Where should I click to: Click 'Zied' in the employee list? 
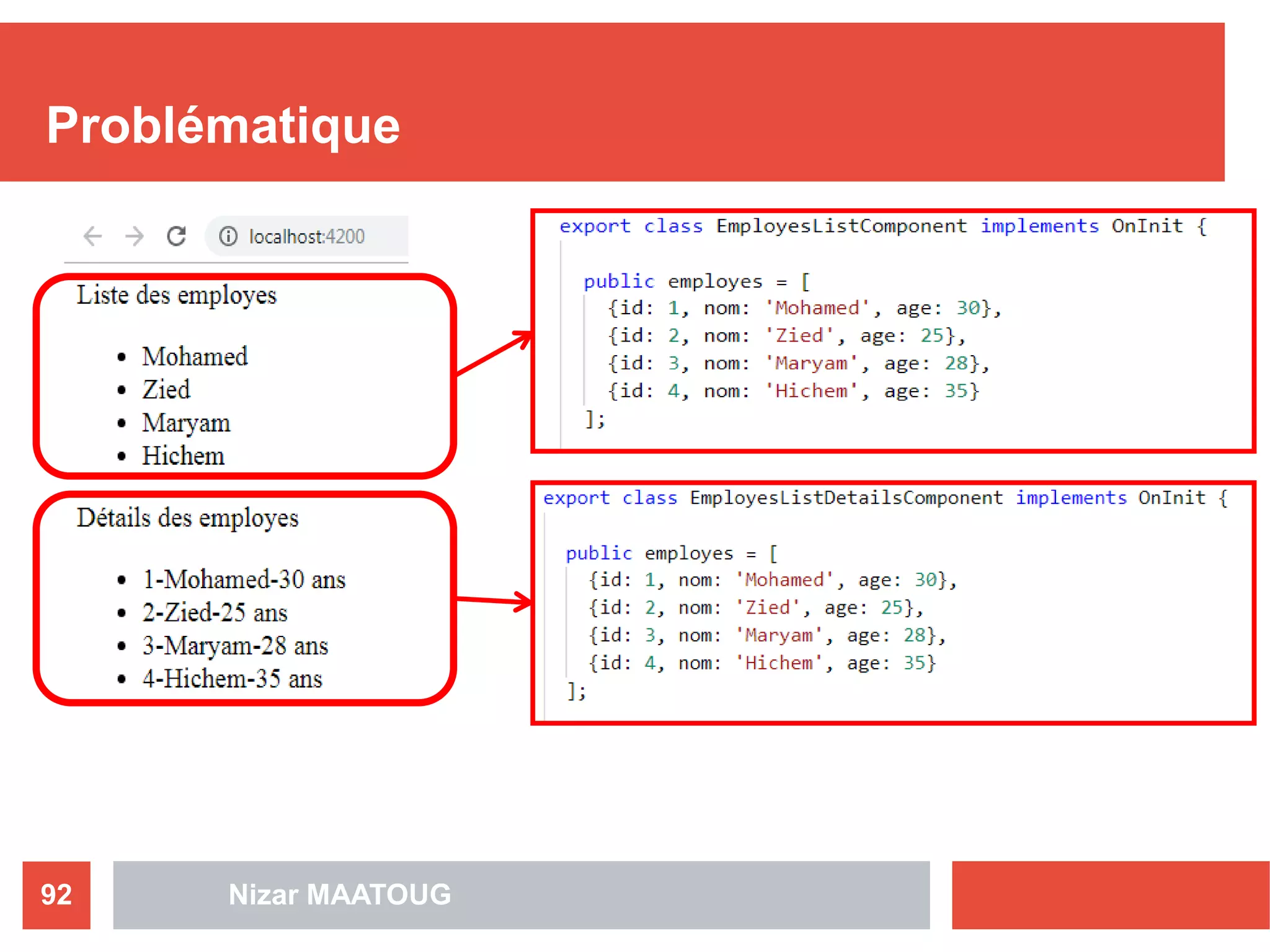pyautogui.click(x=166, y=390)
